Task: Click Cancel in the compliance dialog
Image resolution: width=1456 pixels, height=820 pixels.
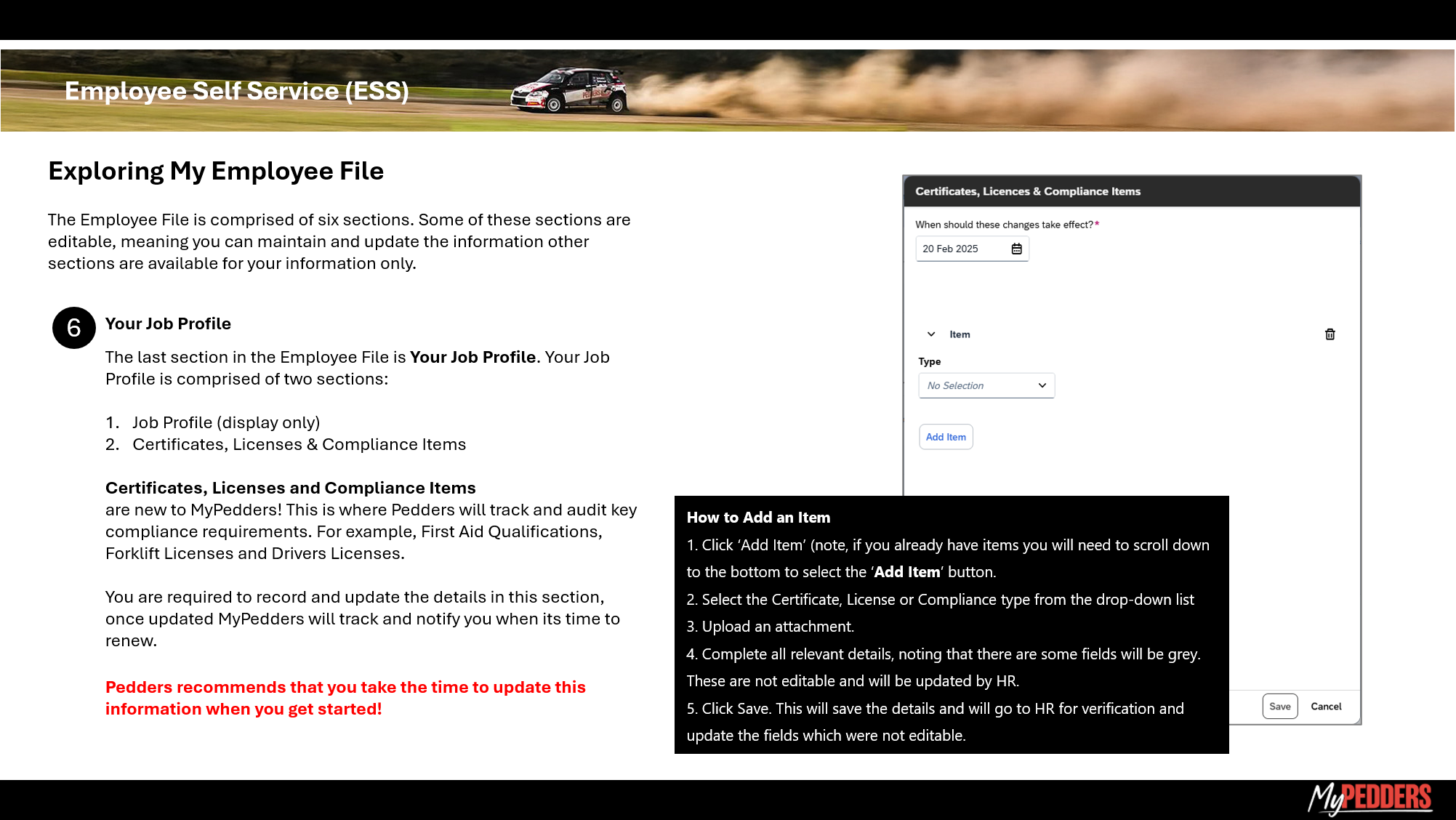Action: pos(1326,707)
